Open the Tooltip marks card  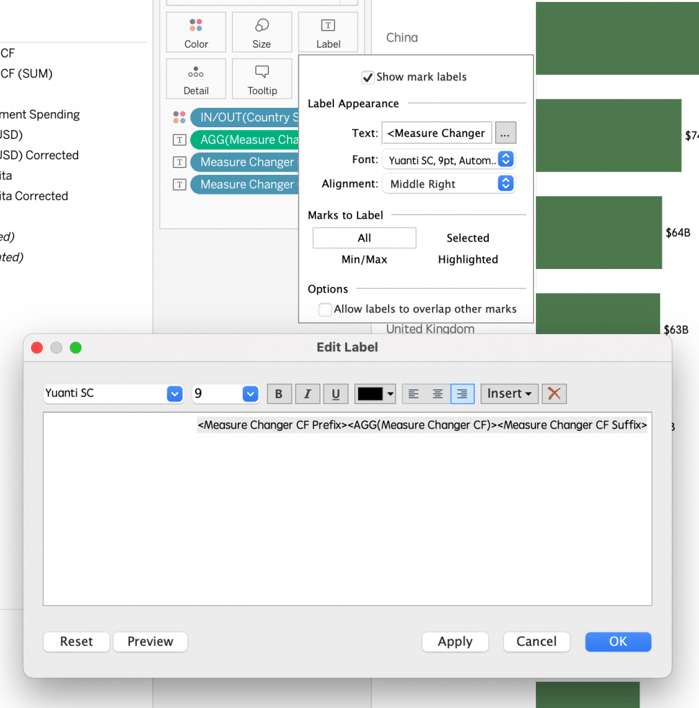pyautogui.click(x=262, y=80)
